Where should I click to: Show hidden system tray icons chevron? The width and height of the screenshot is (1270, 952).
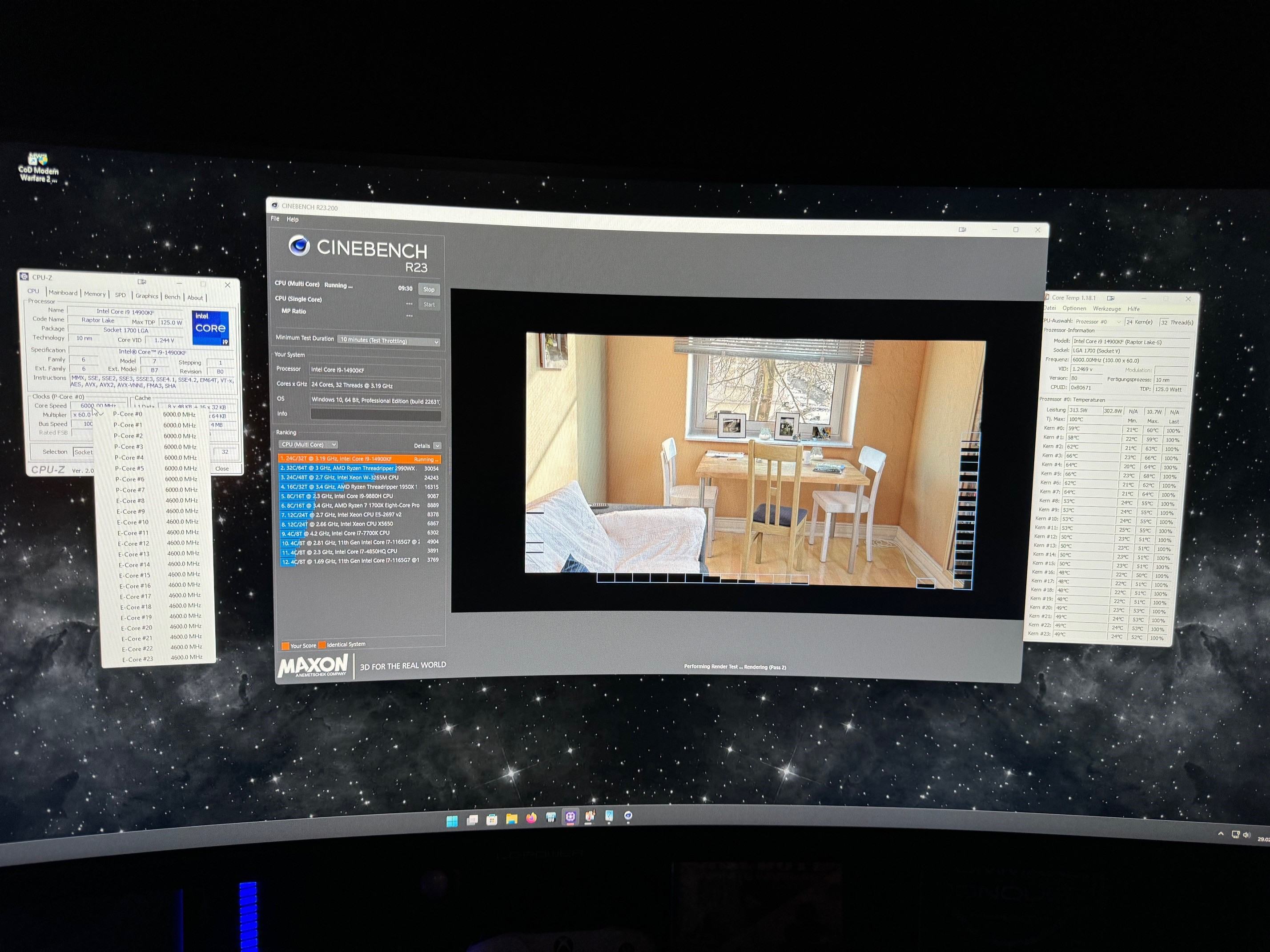pos(1220,834)
